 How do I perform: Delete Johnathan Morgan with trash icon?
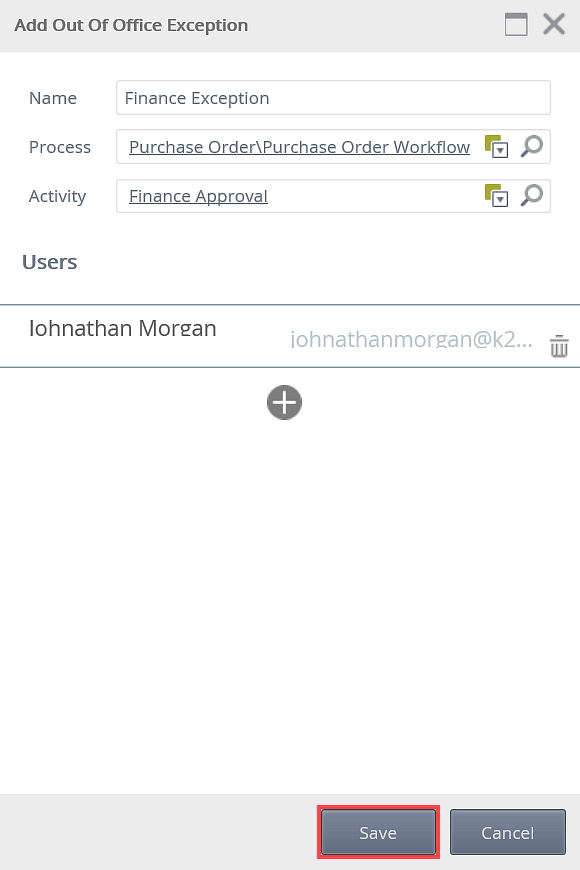pos(559,346)
